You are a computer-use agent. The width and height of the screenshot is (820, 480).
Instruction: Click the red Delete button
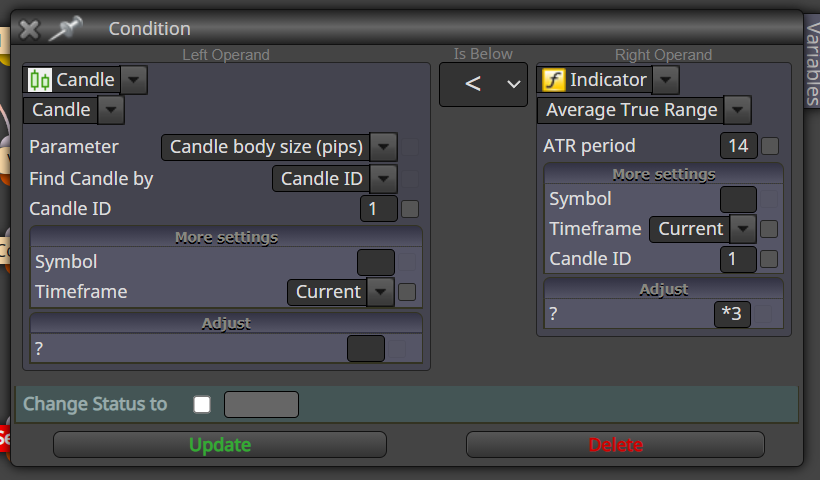(615, 444)
